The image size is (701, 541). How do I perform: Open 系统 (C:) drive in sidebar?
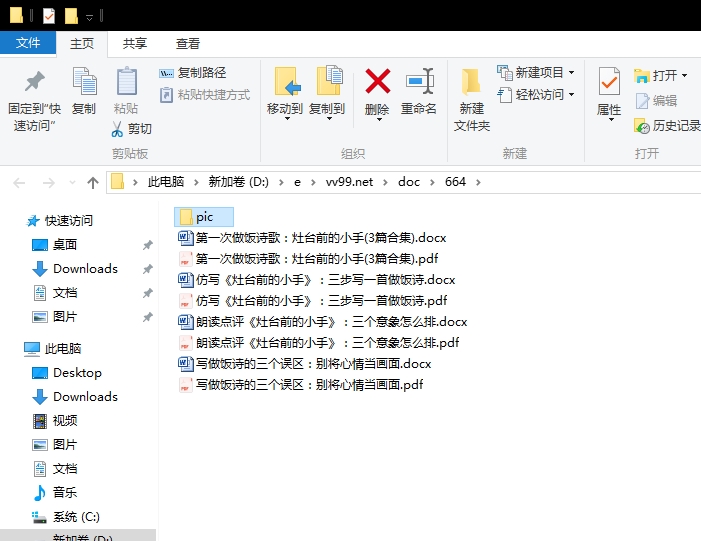tap(66, 517)
